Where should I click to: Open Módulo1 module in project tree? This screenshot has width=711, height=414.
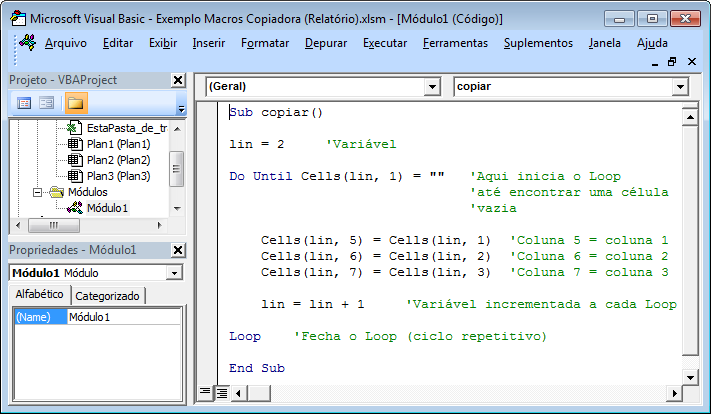tap(107, 208)
